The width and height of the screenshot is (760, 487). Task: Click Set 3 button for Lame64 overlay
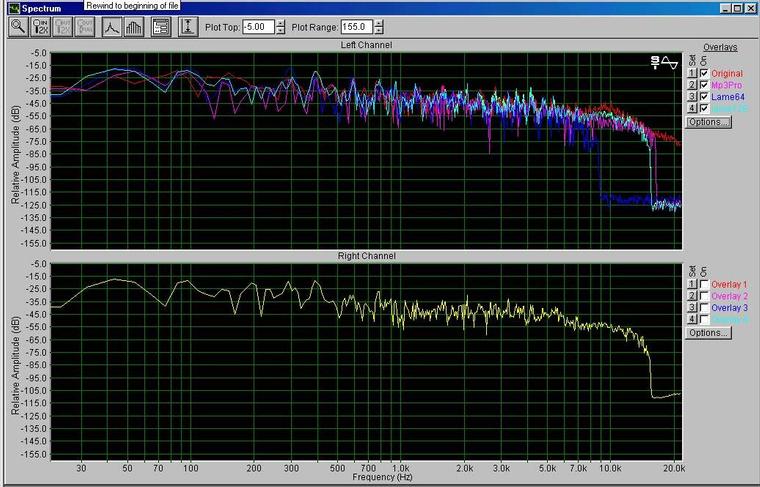(x=690, y=97)
